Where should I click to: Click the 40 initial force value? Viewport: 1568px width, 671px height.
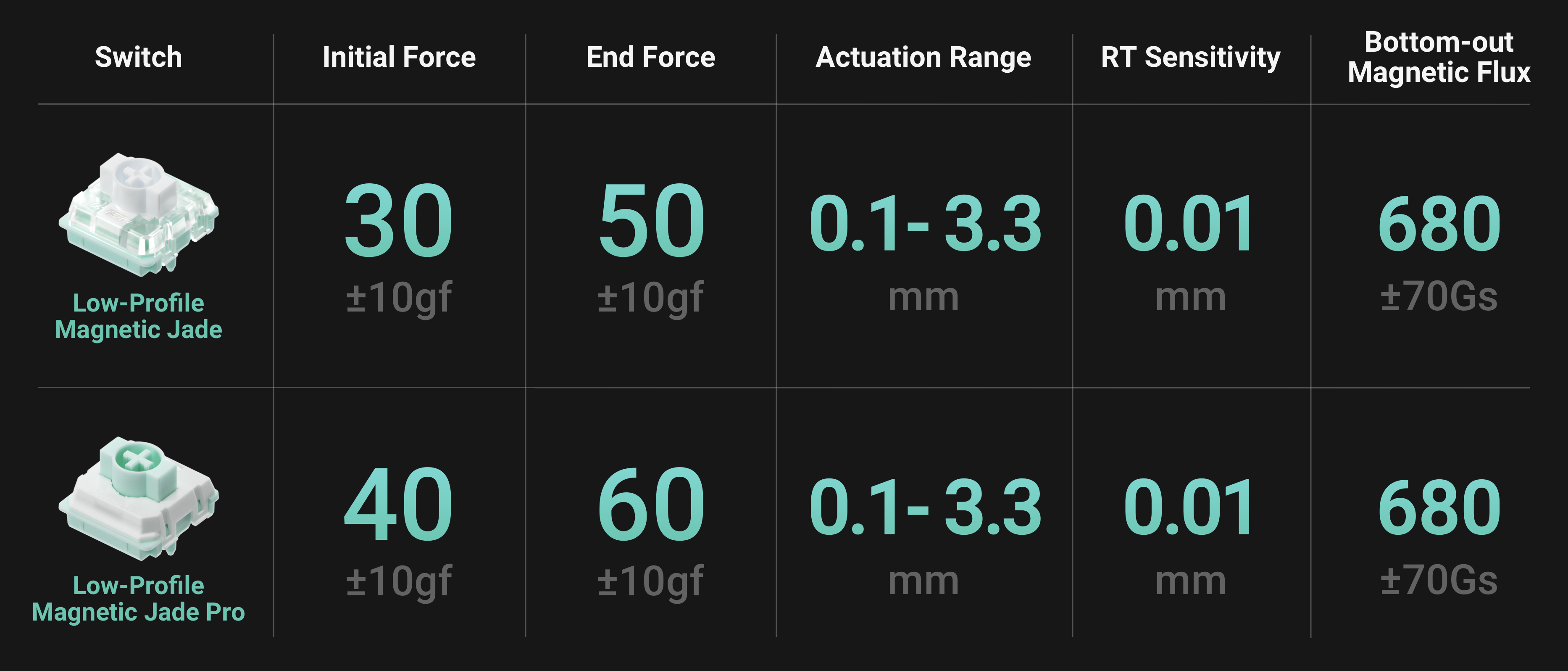tap(399, 505)
